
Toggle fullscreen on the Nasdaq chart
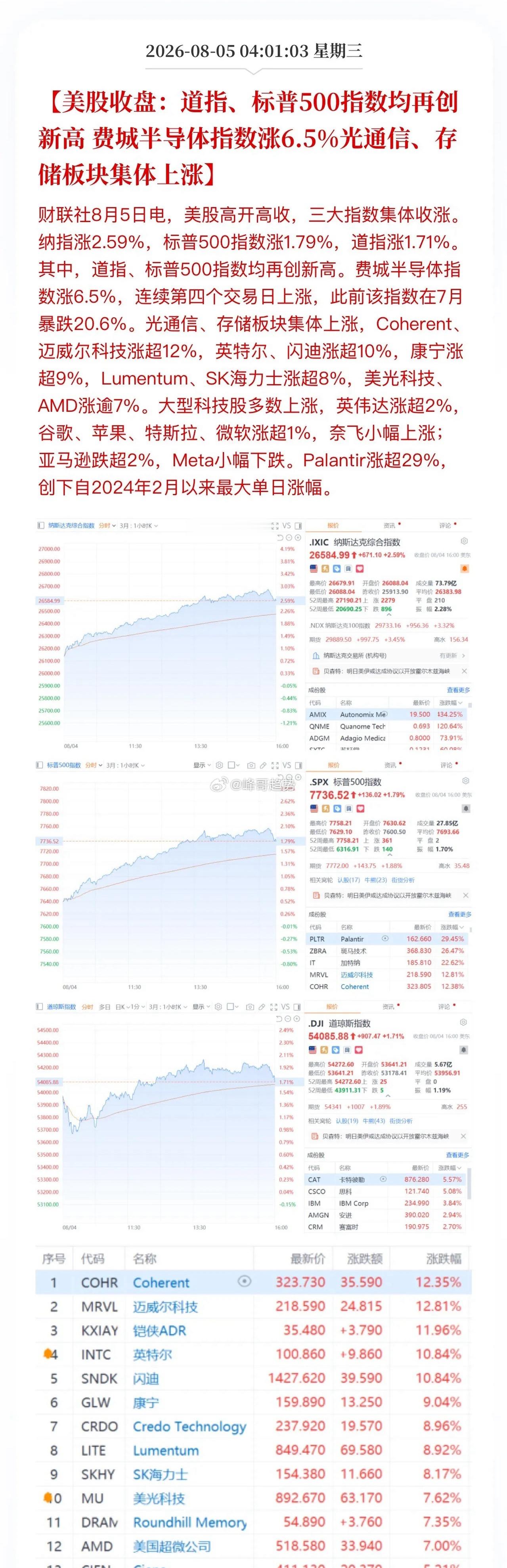click(274, 525)
